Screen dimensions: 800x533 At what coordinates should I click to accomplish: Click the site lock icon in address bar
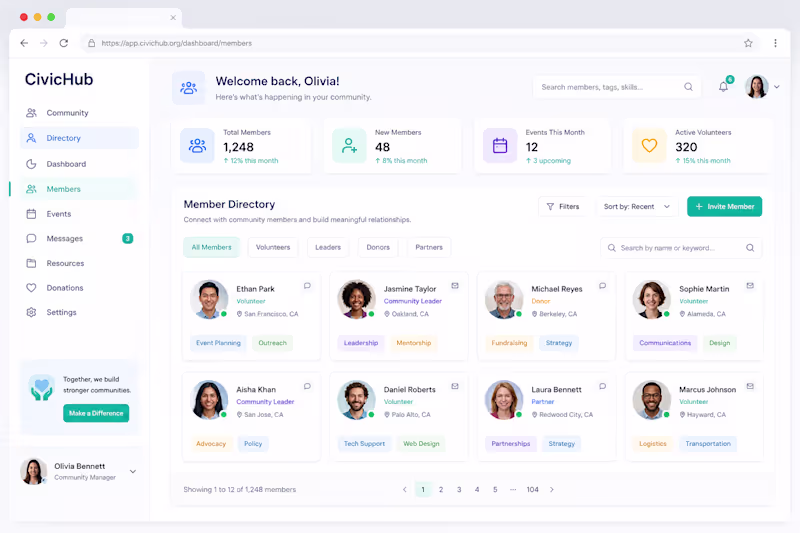point(91,43)
